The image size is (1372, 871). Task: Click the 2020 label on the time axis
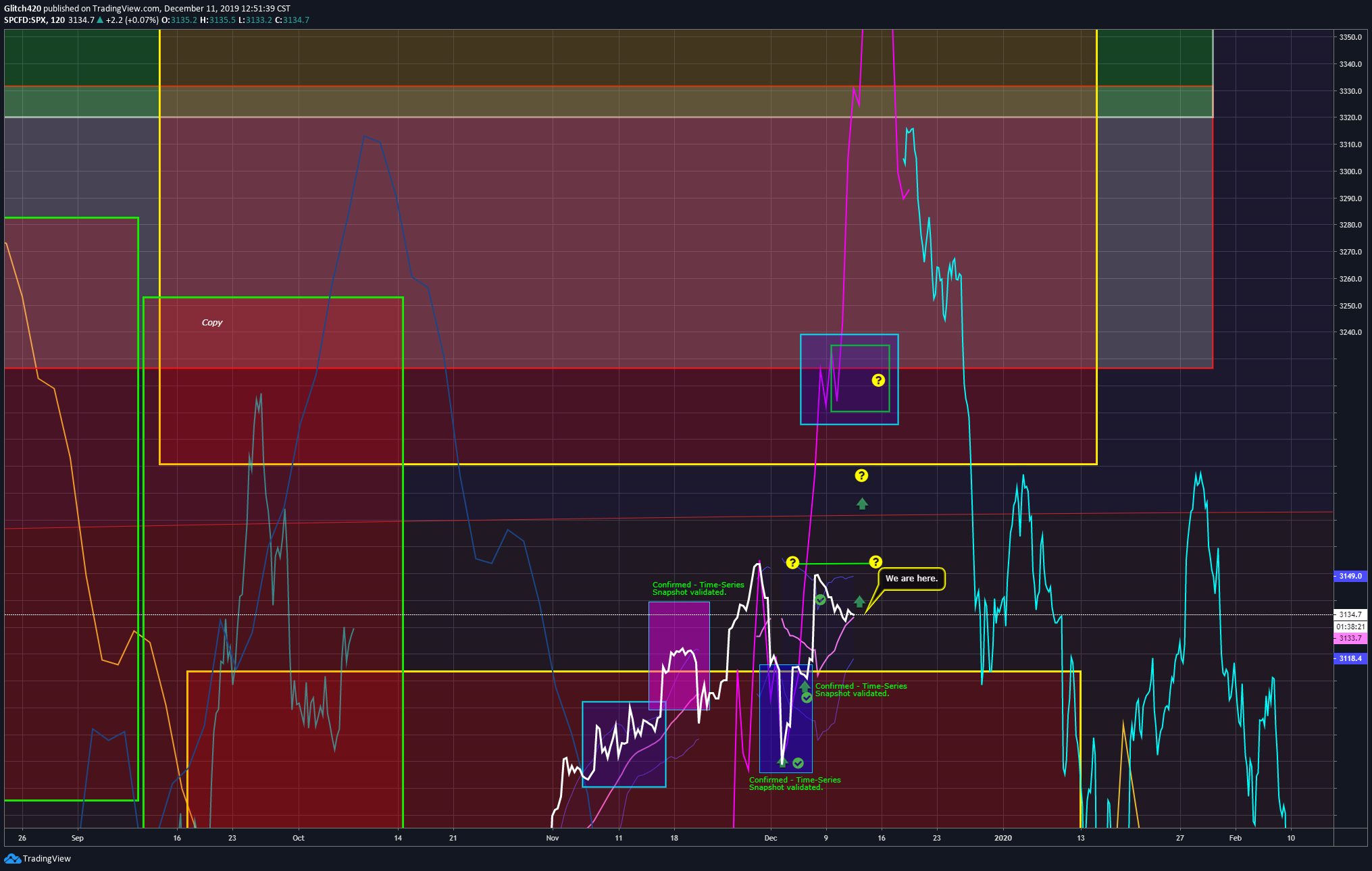click(x=1003, y=838)
